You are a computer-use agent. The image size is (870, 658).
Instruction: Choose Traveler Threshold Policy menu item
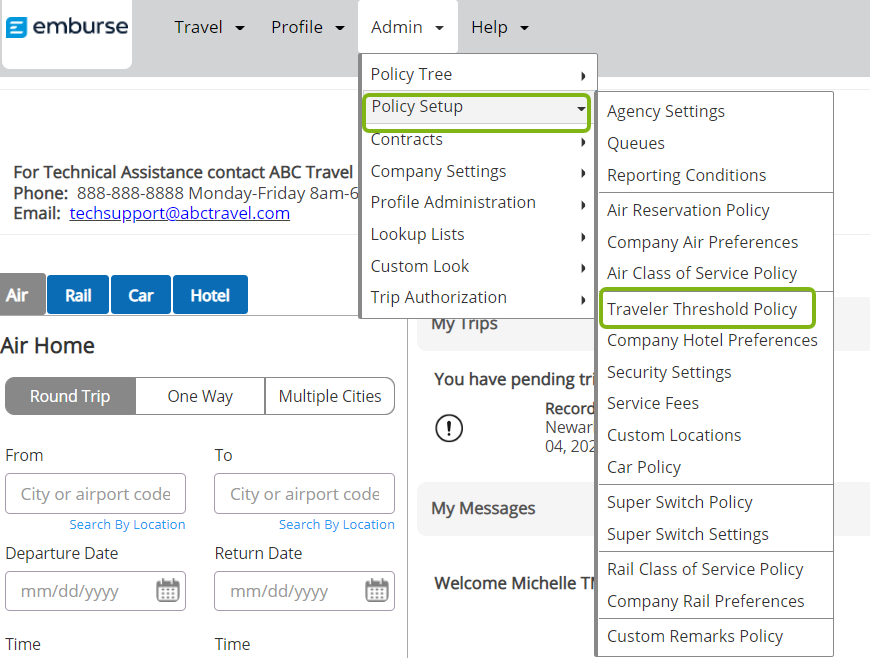[x=702, y=308]
